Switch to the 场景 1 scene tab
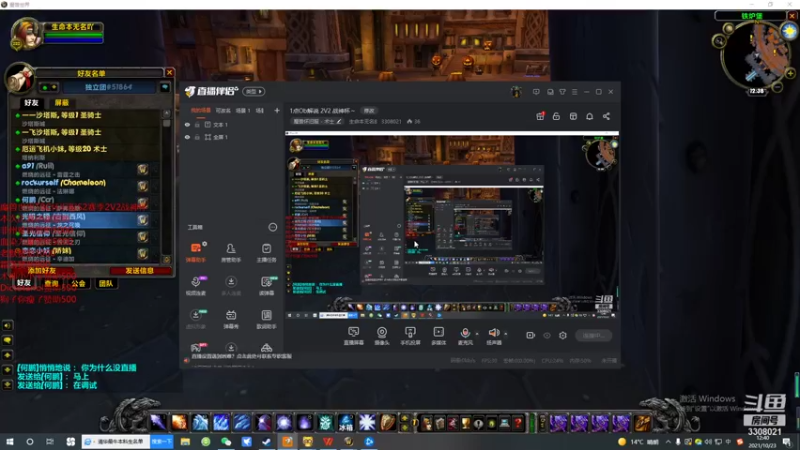The height and width of the screenshot is (450, 800). tap(243, 110)
